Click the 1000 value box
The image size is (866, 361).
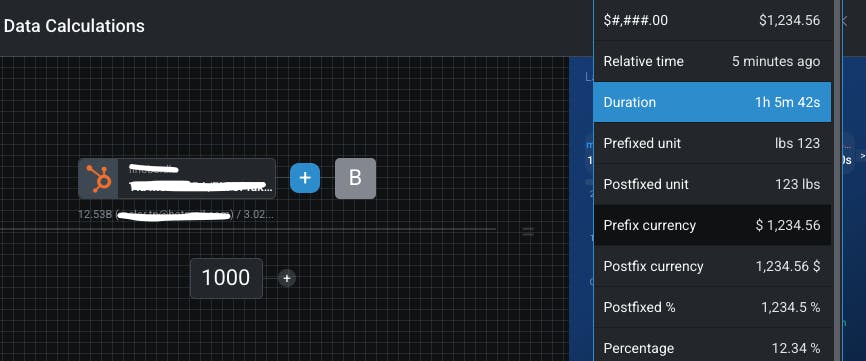(x=226, y=278)
